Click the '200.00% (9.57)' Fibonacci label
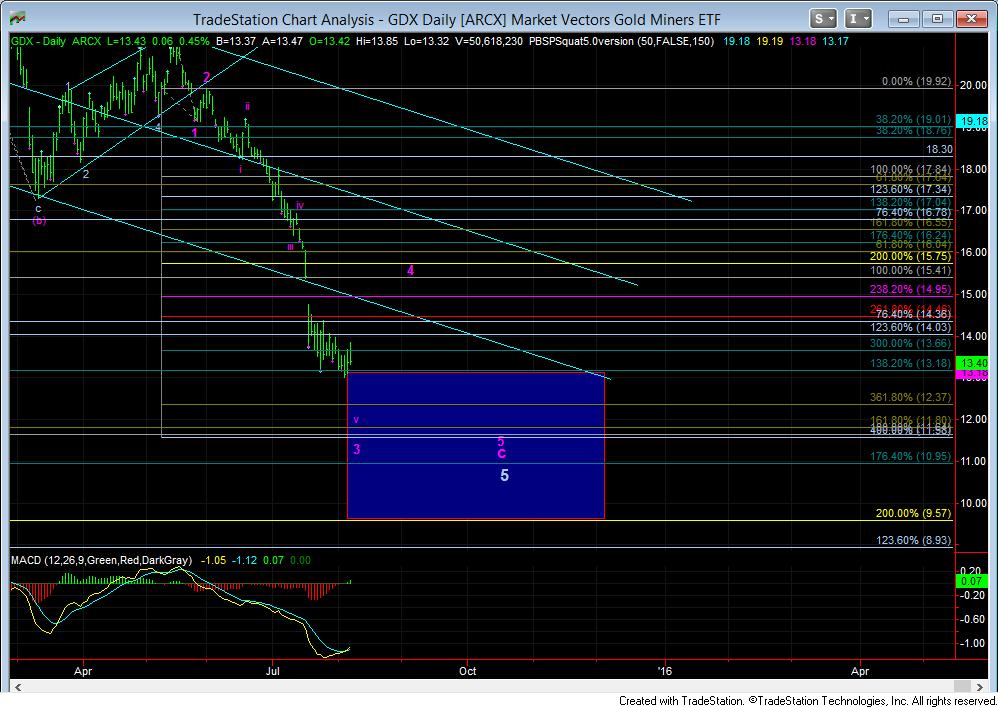Image resolution: width=998 pixels, height=707 pixels. point(913,514)
